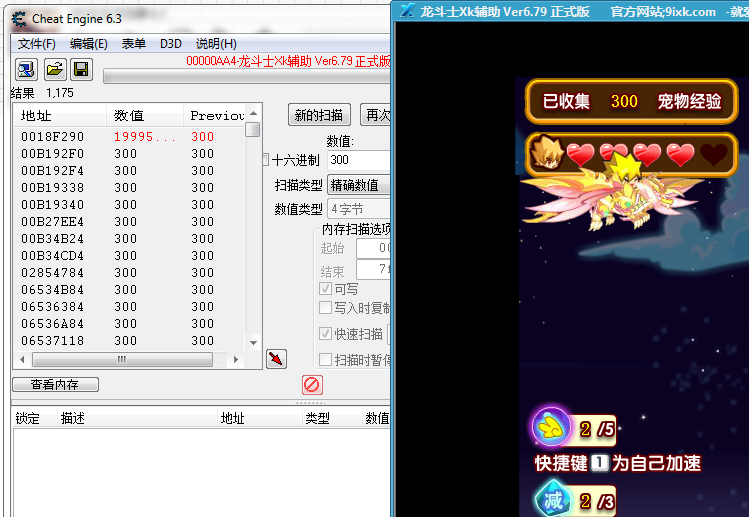The height and width of the screenshot is (517, 749).
Task: Select address row 02854784
Action: (129, 273)
